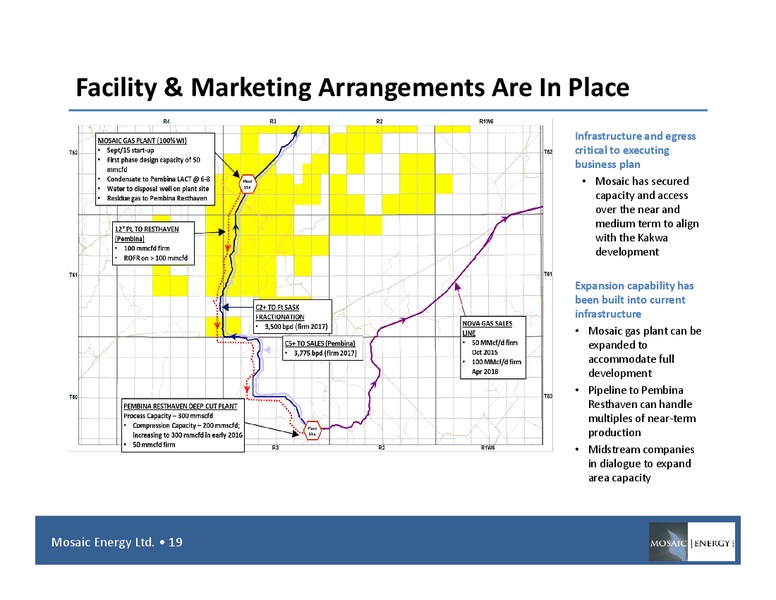
Task: Click 'Condensate to Pembina LACT @ 6-8' line
Action: click(158, 179)
